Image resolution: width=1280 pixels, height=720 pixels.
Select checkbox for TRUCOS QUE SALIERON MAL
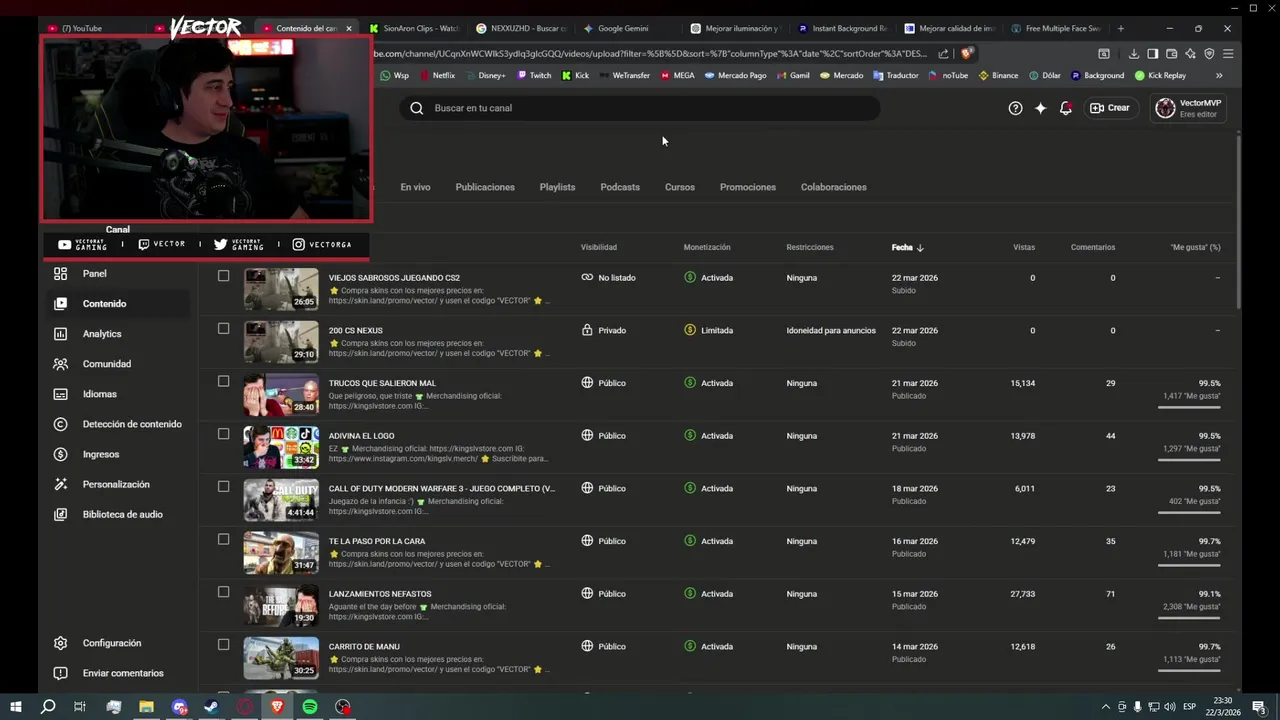tap(223, 381)
